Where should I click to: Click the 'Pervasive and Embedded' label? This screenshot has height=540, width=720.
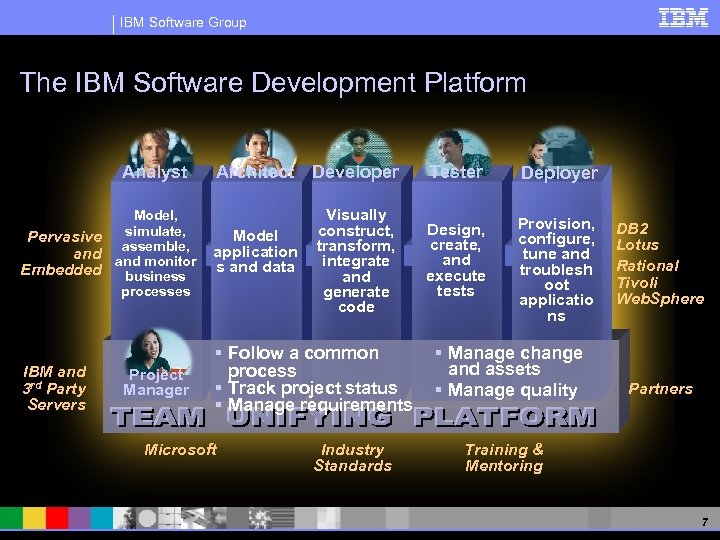pos(62,253)
